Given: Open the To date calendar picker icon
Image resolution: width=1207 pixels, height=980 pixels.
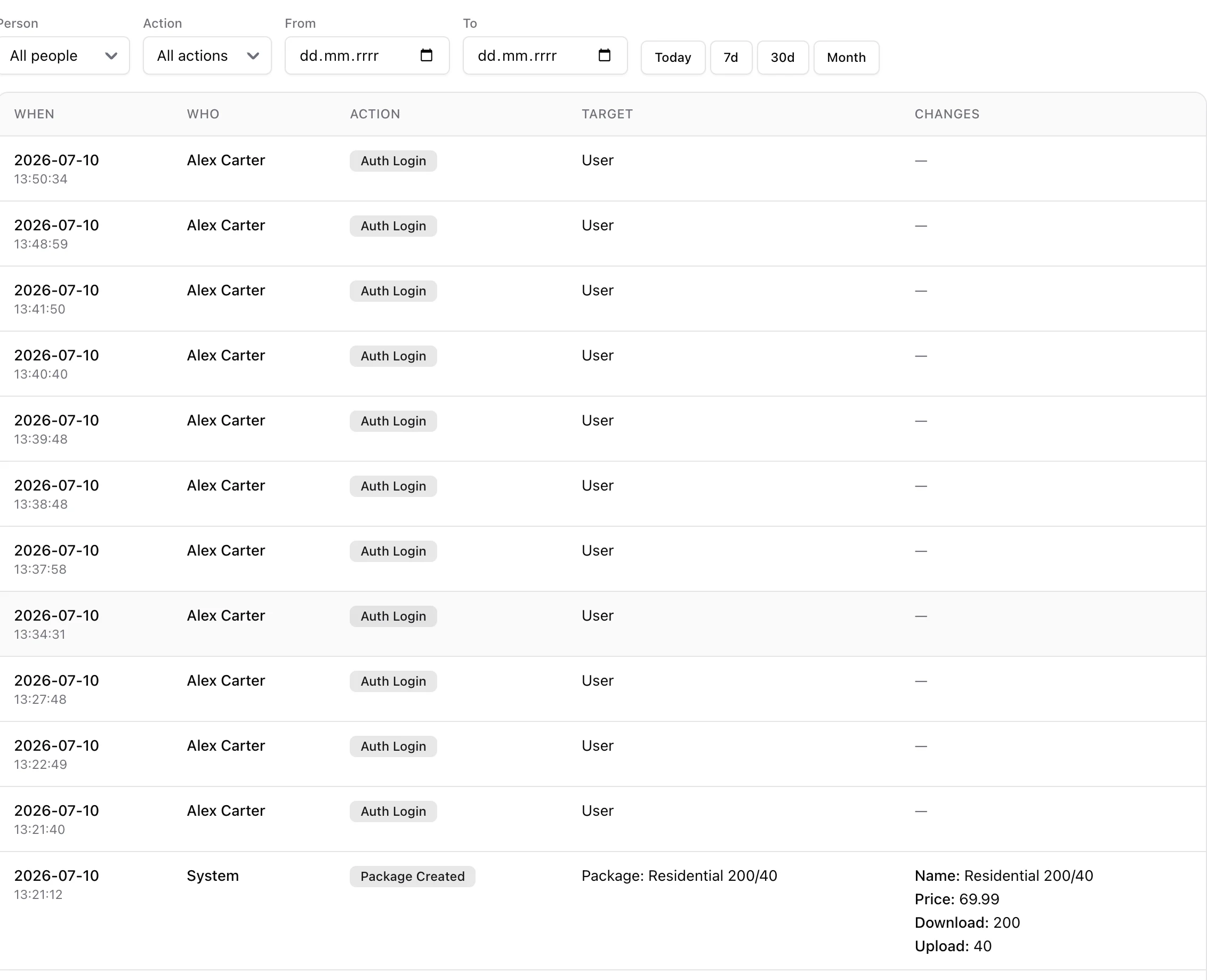Looking at the screenshot, I should point(604,55).
